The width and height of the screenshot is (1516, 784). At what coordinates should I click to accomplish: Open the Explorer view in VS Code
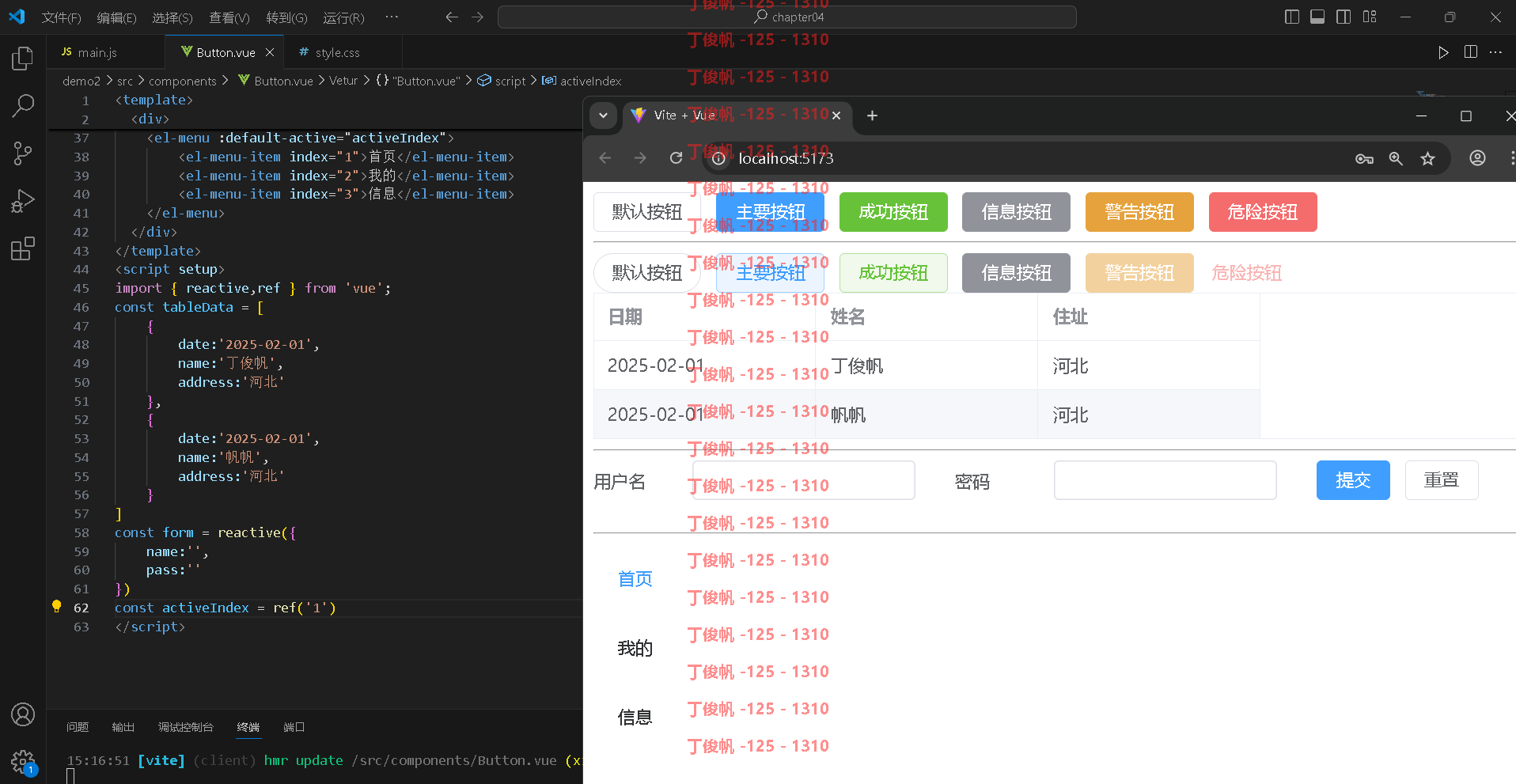(x=23, y=59)
